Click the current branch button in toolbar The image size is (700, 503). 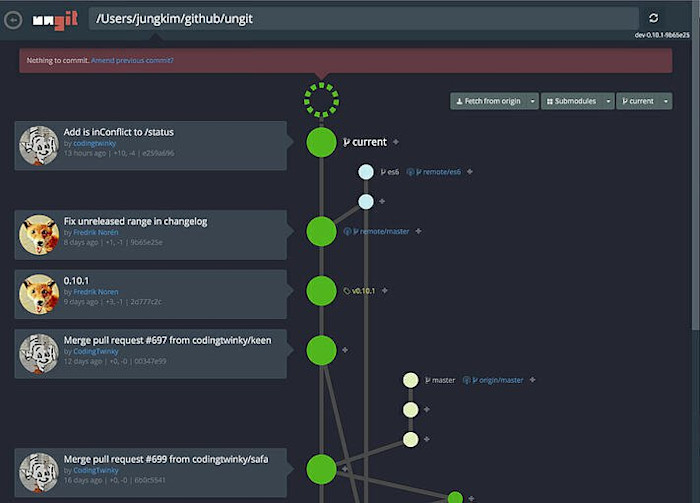tap(638, 101)
